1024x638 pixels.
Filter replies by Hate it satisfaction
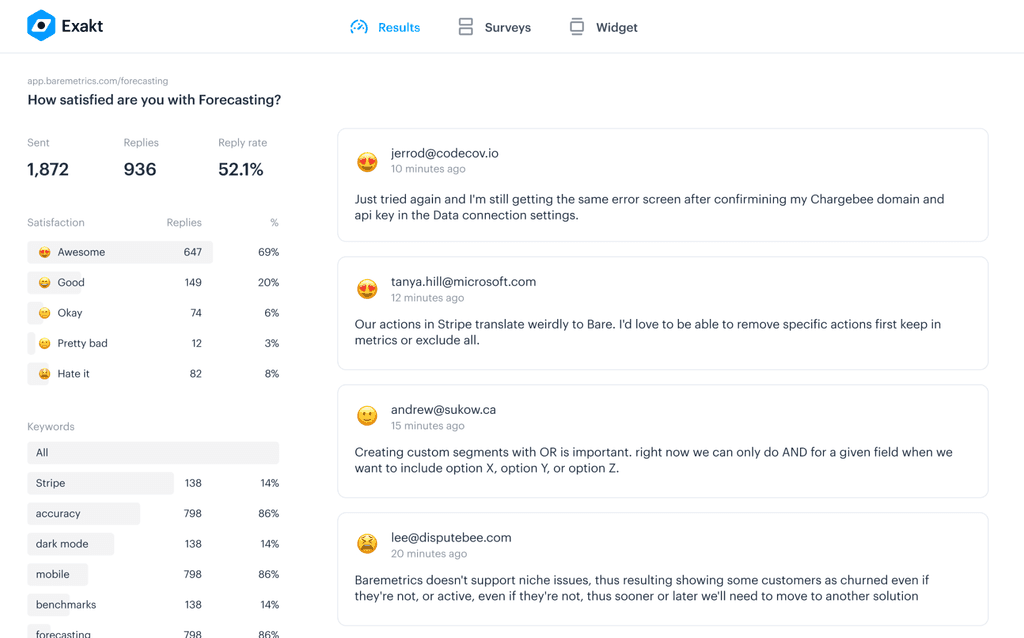click(x=153, y=374)
